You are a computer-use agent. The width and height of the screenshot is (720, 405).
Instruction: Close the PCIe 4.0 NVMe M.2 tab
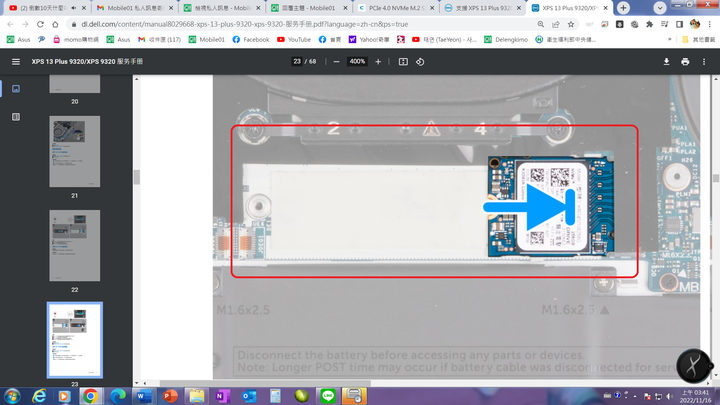[432, 8]
